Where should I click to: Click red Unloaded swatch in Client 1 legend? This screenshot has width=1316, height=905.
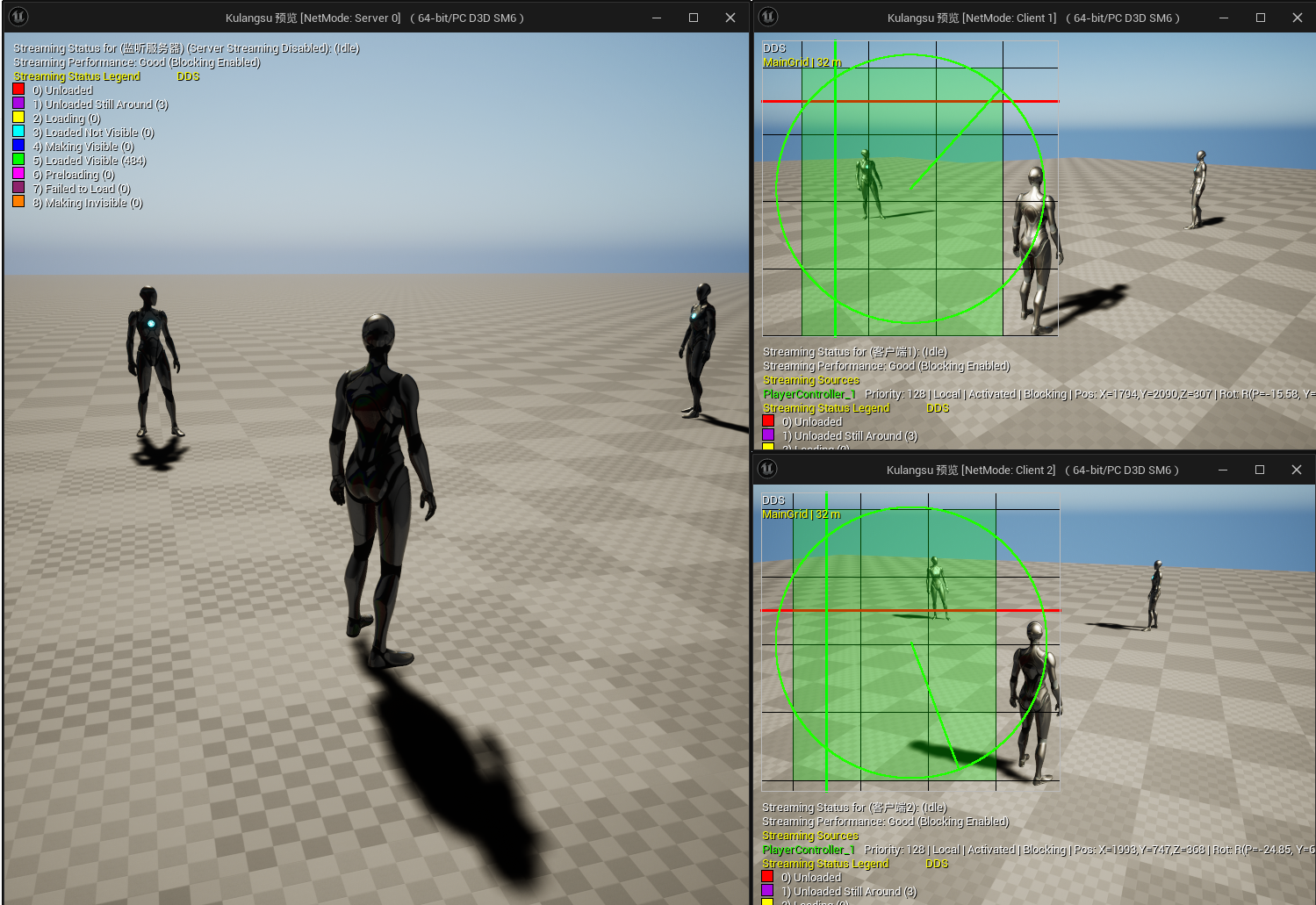pyautogui.click(x=768, y=421)
